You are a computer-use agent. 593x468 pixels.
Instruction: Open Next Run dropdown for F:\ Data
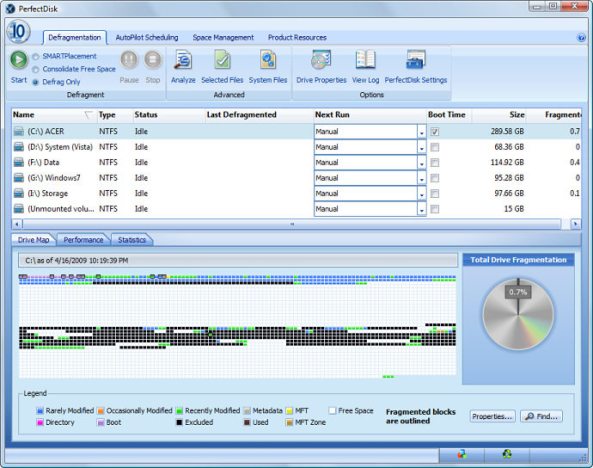click(422, 163)
